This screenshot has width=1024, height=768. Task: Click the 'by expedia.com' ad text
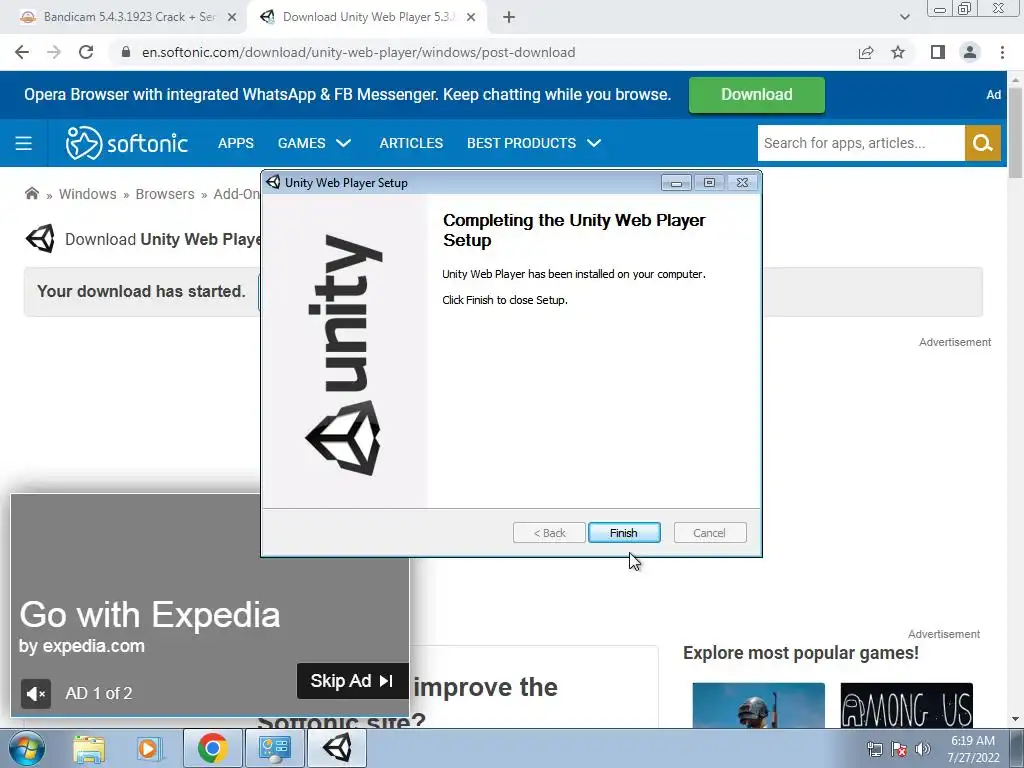tap(82, 646)
